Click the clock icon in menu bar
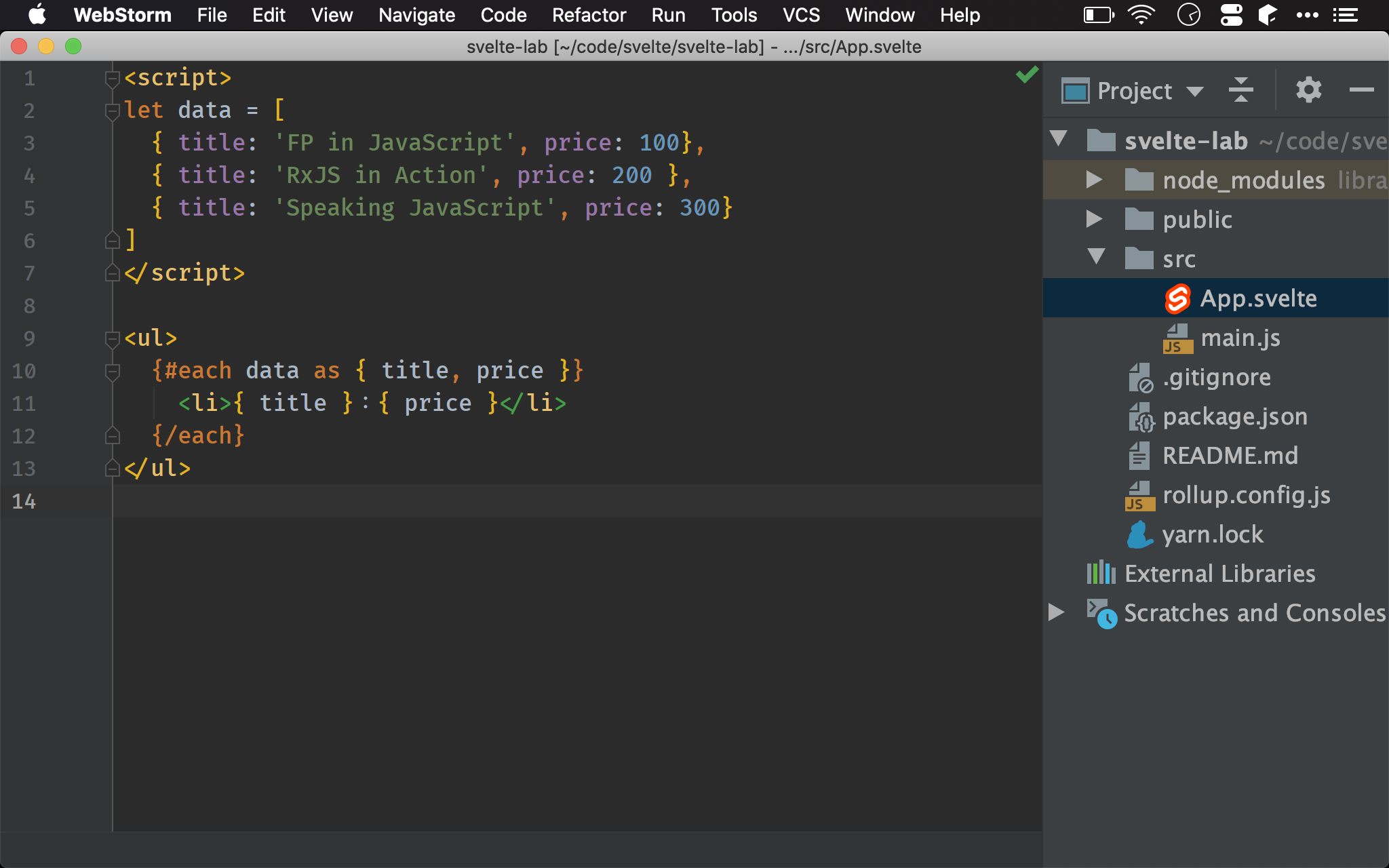Image resolution: width=1389 pixels, height=868 pixels. click(x=1188, y=15)
